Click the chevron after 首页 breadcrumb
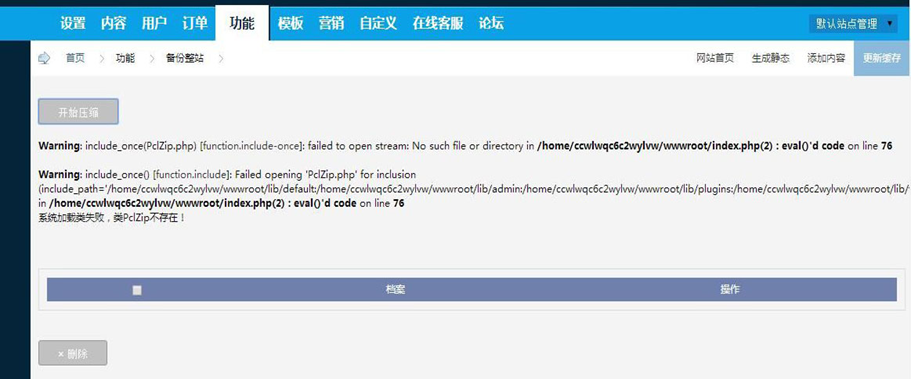The width and height of the screenshot is (911, 379). point(101,58)
